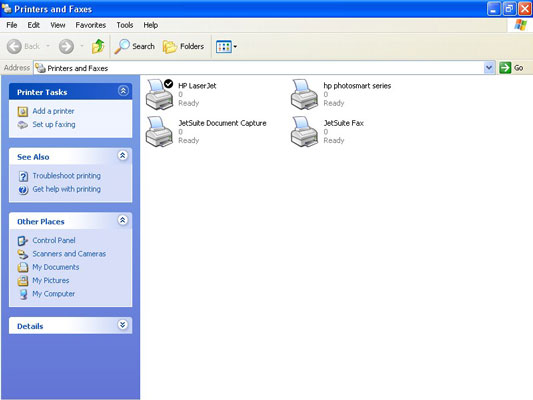Expand the Details panel

coord(123,325)
